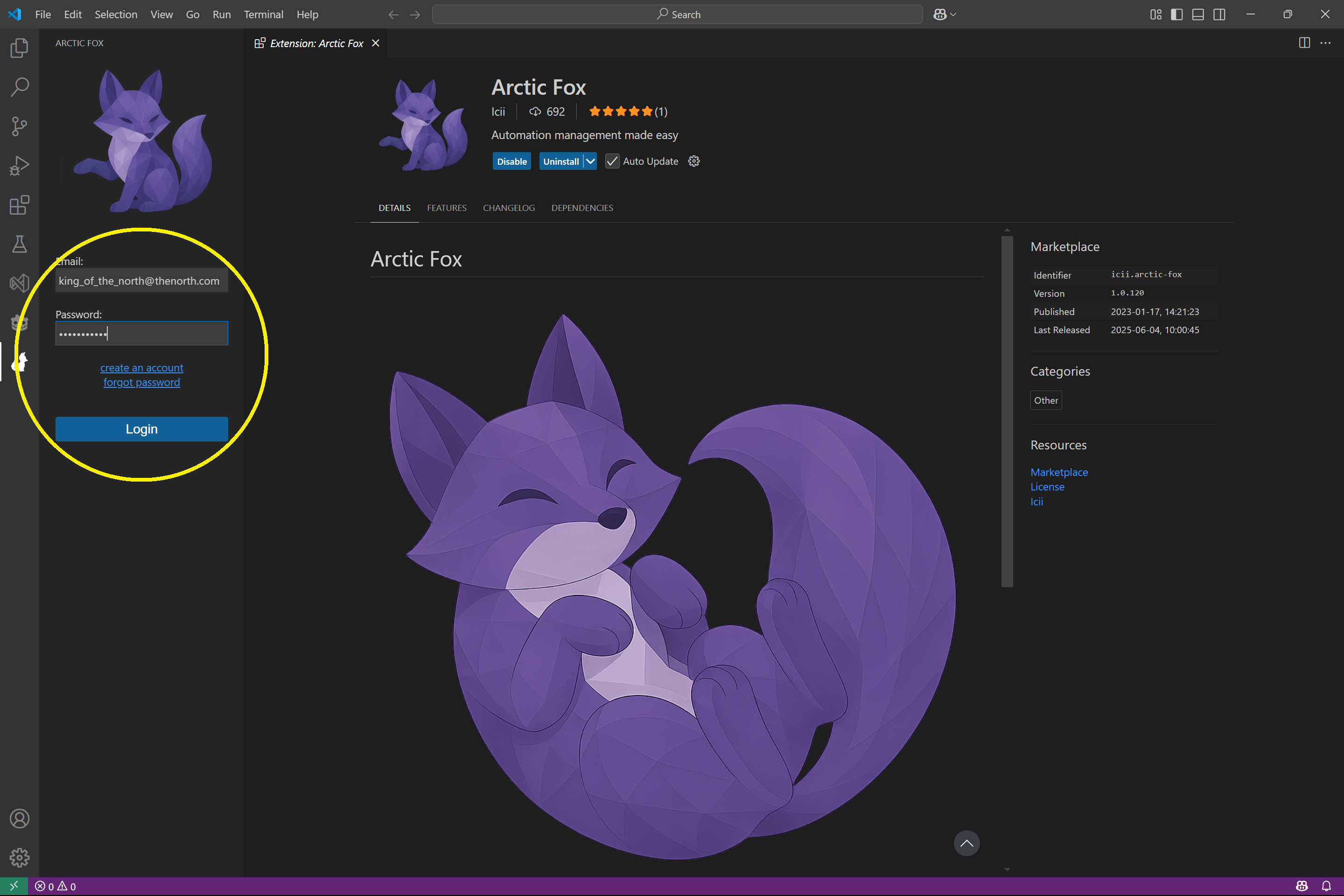Open the Visual Studio-style icon in activity bar
The width and height of the screenshot is (1344, 896).
(20, 283)
